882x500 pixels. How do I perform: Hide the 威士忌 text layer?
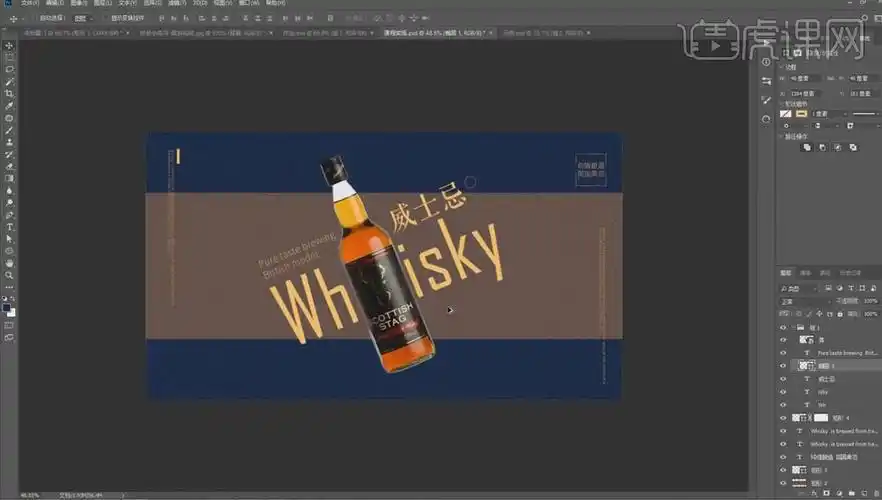coord(783,379)
